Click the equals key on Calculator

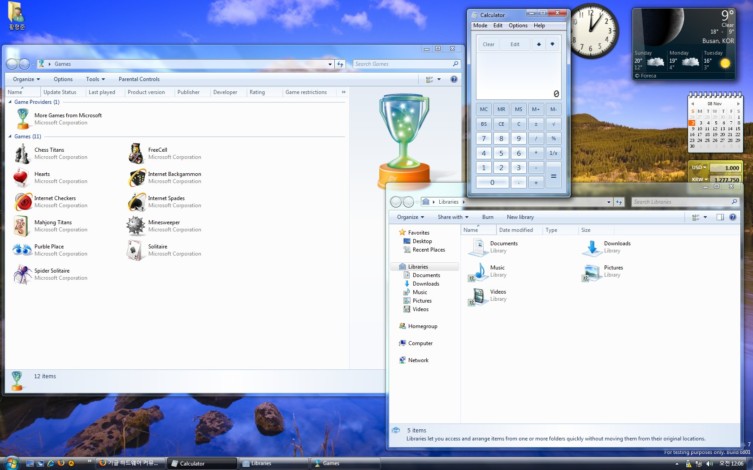click(553, 175)
